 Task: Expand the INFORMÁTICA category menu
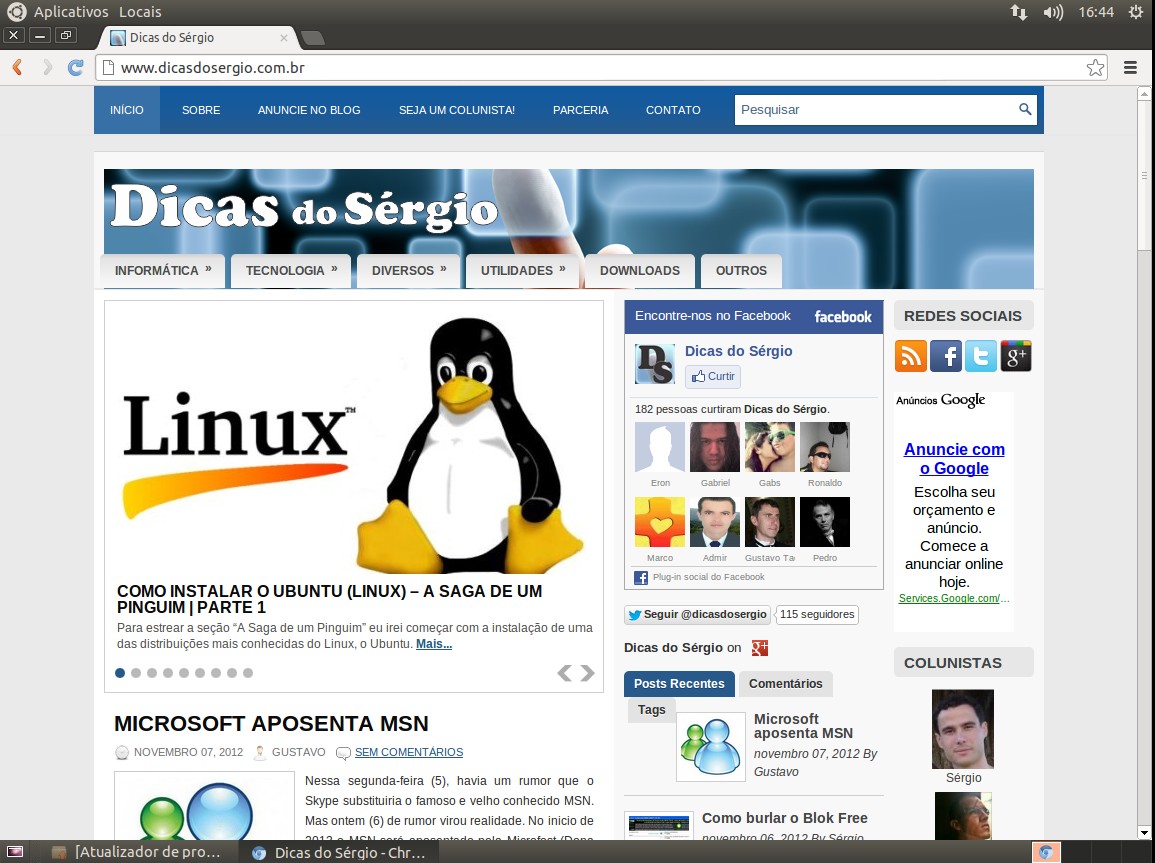point(163,271)
